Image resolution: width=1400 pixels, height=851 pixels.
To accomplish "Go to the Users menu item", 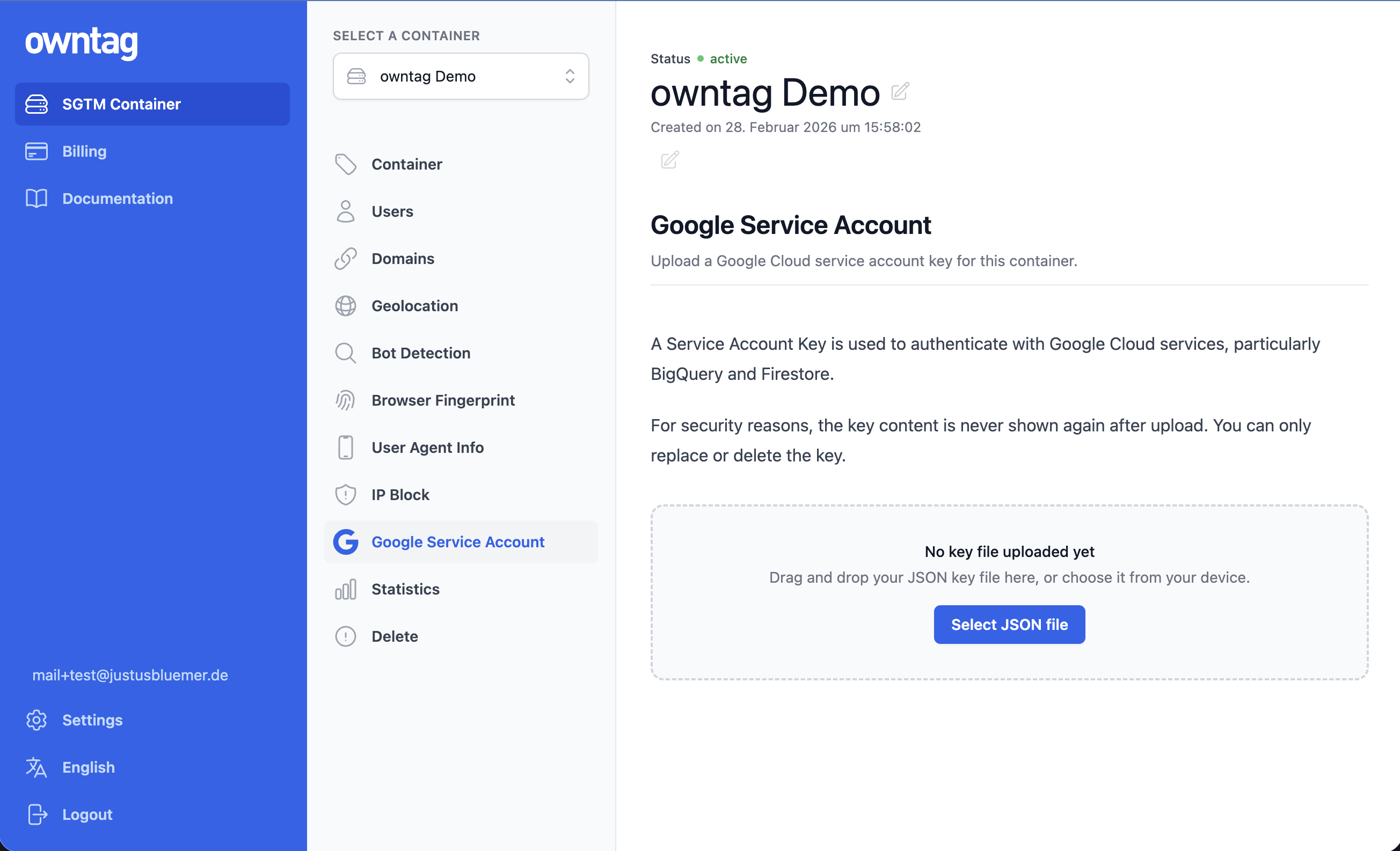I will pos(392,212).
